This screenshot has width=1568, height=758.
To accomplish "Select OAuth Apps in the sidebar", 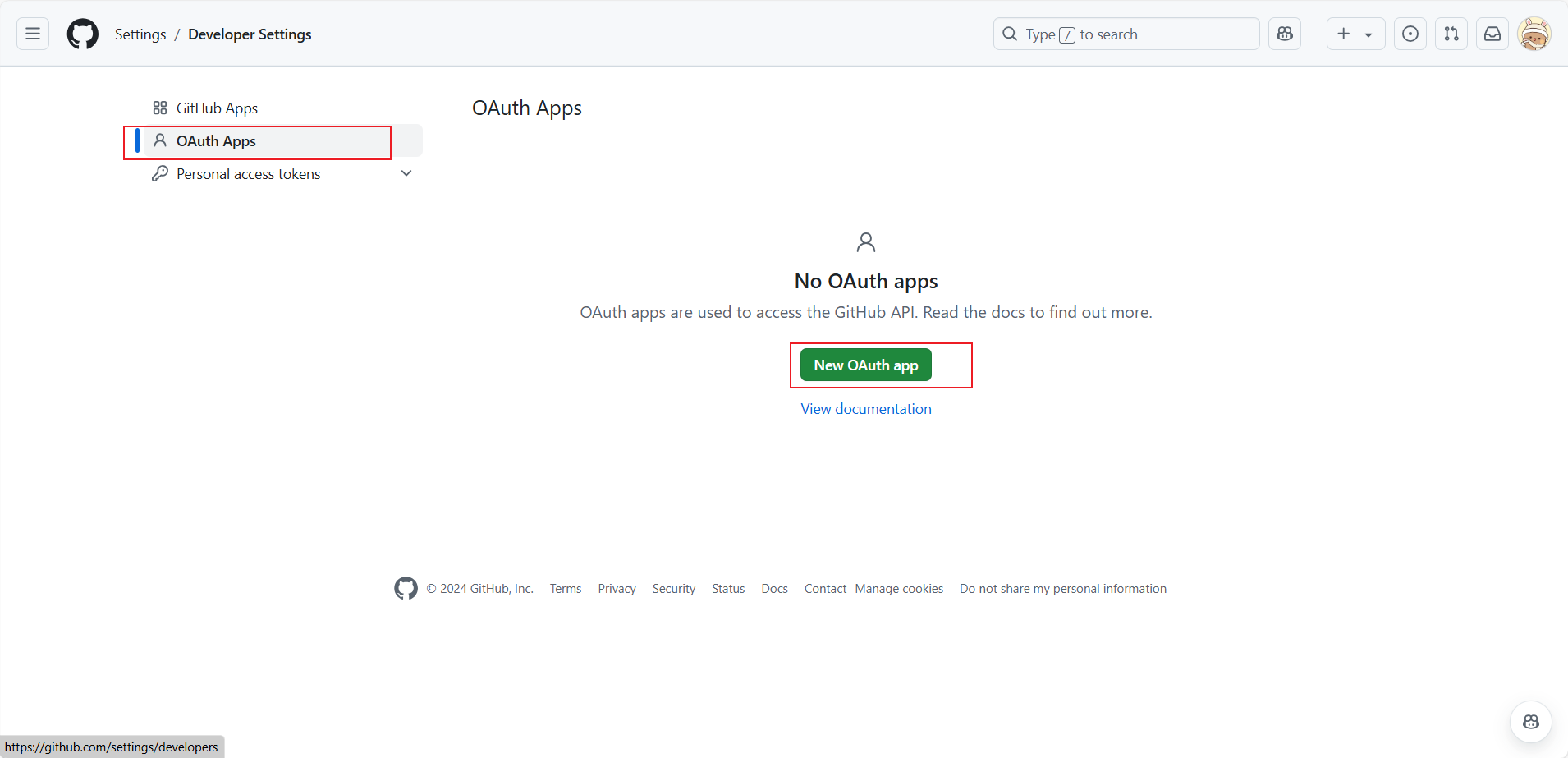I will coord(283,140).
